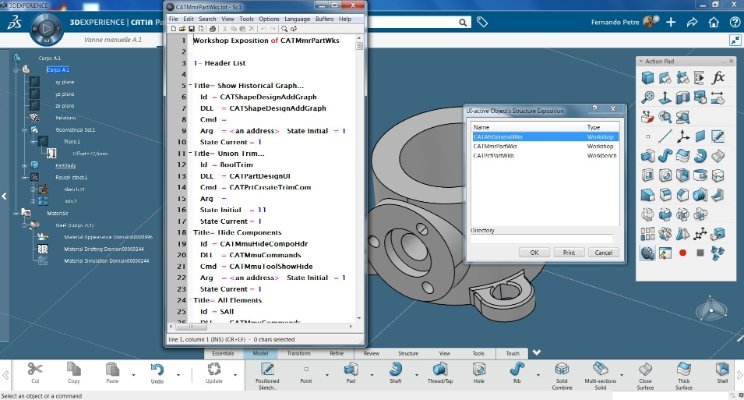
Task: Select the Thread/Tap tool
Action: 440,369
